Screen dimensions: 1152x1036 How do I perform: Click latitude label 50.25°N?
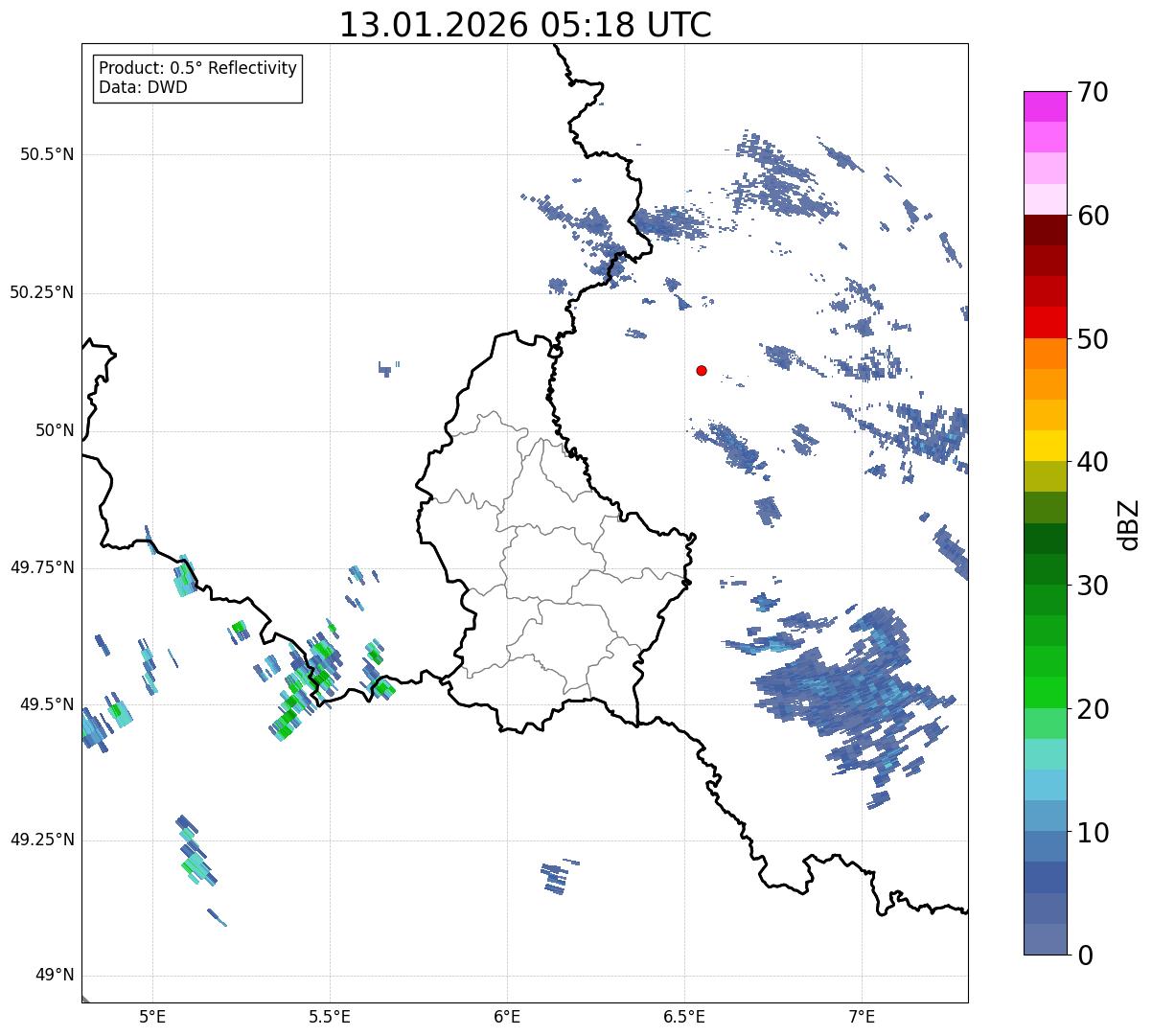pos(42,292)
